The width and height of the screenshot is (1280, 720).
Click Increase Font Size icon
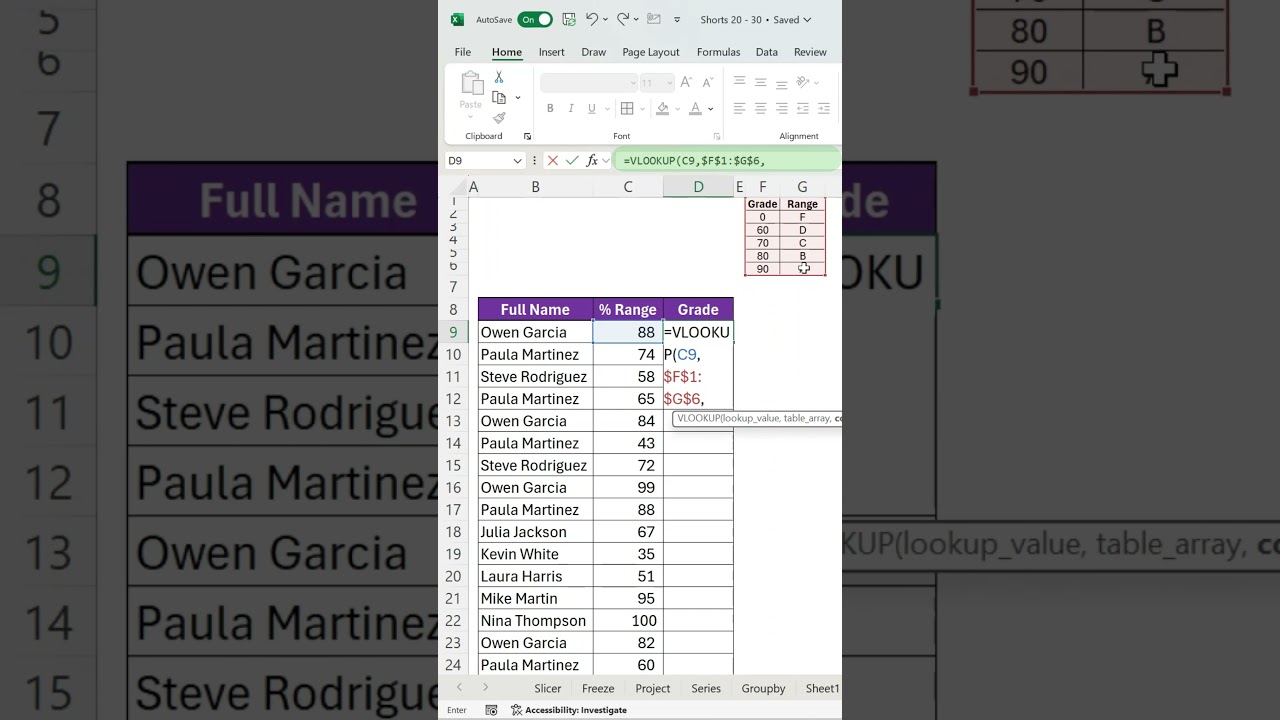pos(686,83)
